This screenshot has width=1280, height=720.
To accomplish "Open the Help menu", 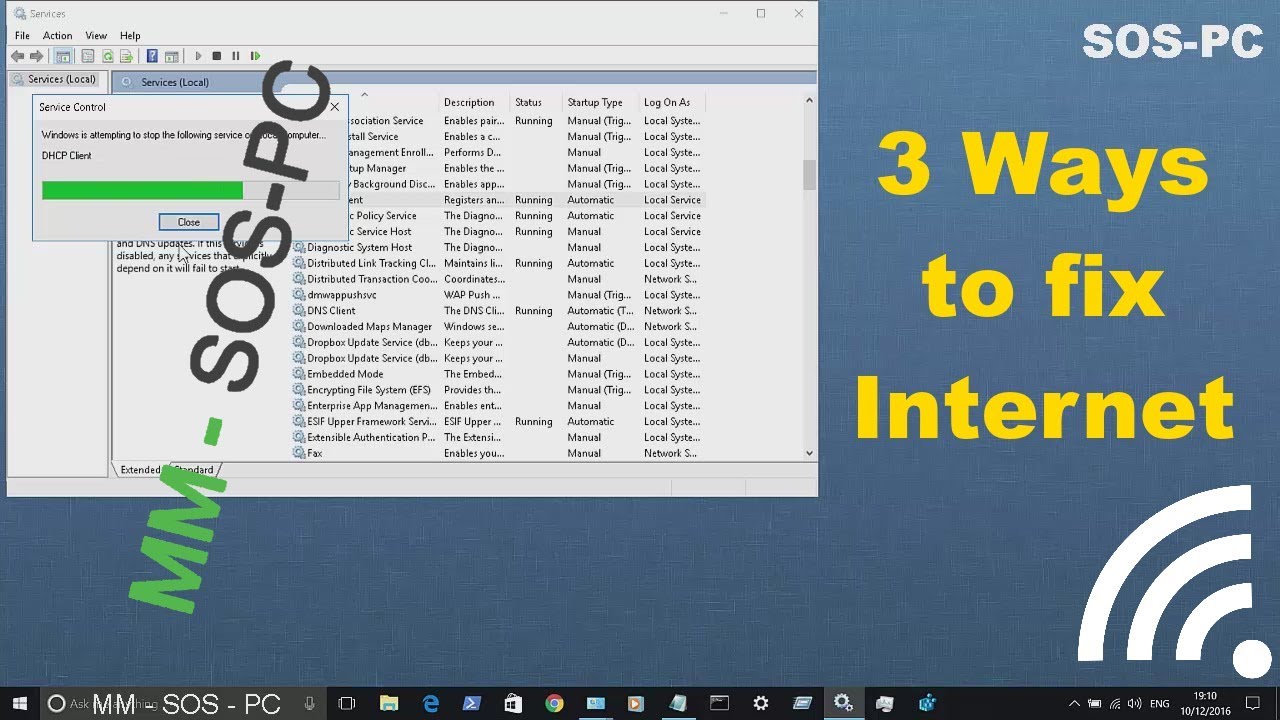I will pyautogui.click(x=130, y=35).
